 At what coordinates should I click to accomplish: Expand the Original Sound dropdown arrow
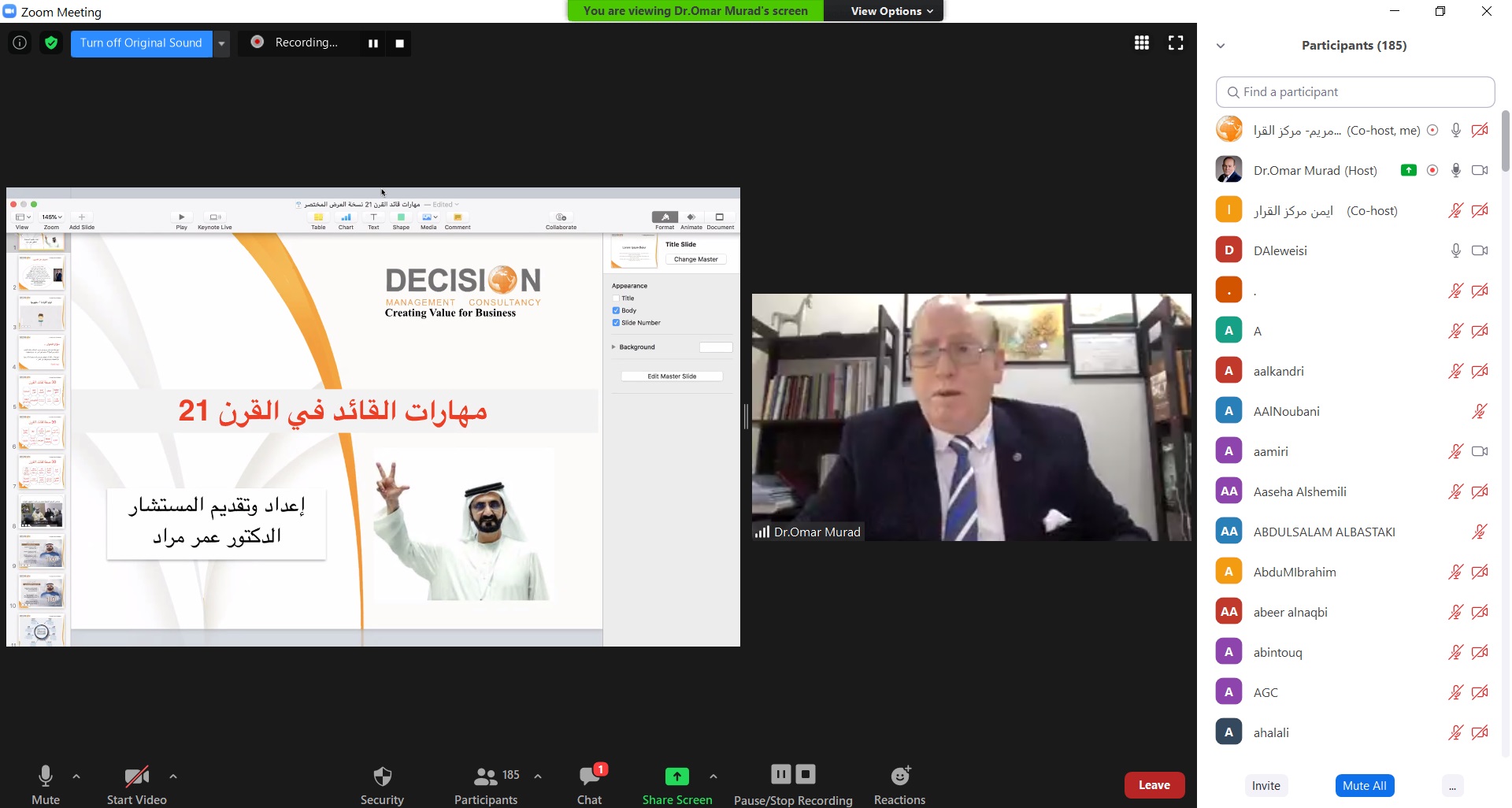222,43
